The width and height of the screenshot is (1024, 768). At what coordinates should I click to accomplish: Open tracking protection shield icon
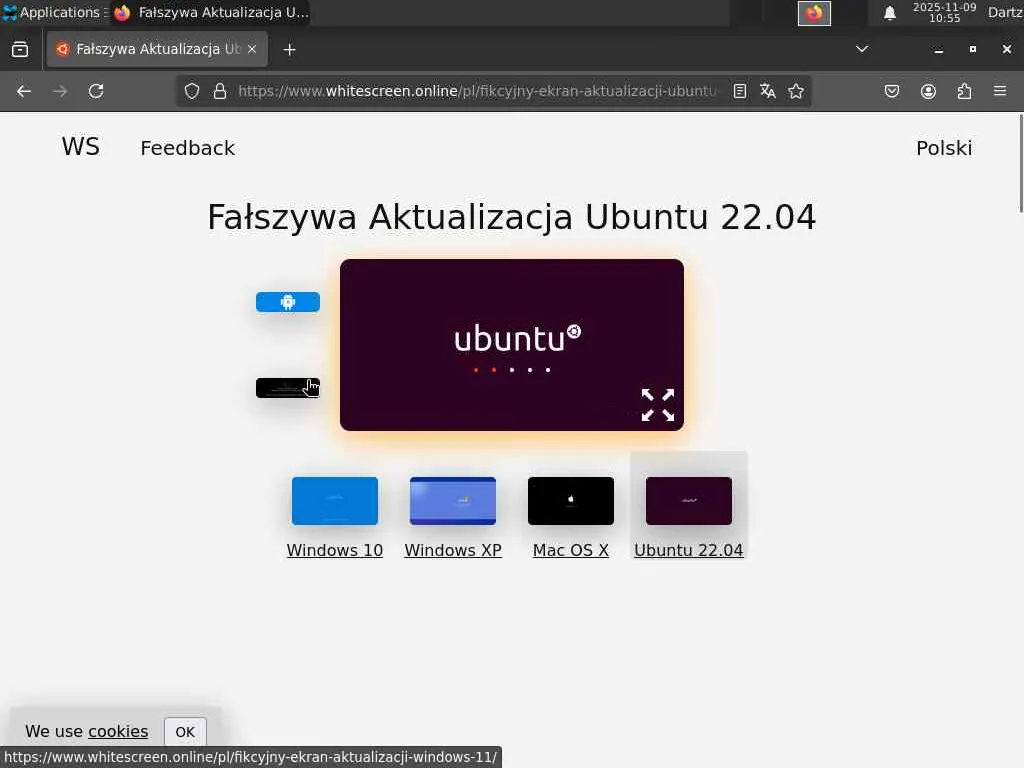tap(191, 91)
